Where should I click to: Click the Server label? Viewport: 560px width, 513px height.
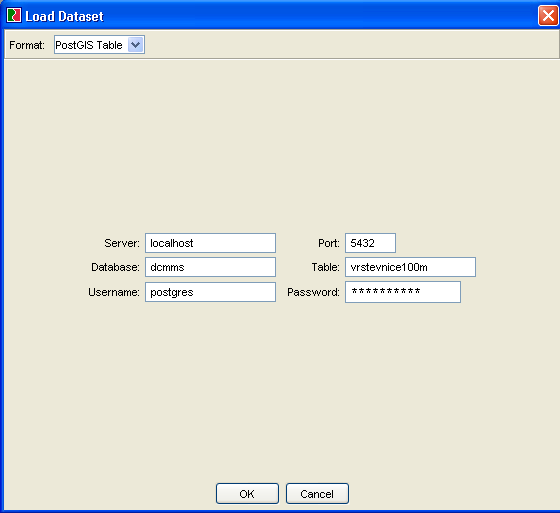pos(122,243)
